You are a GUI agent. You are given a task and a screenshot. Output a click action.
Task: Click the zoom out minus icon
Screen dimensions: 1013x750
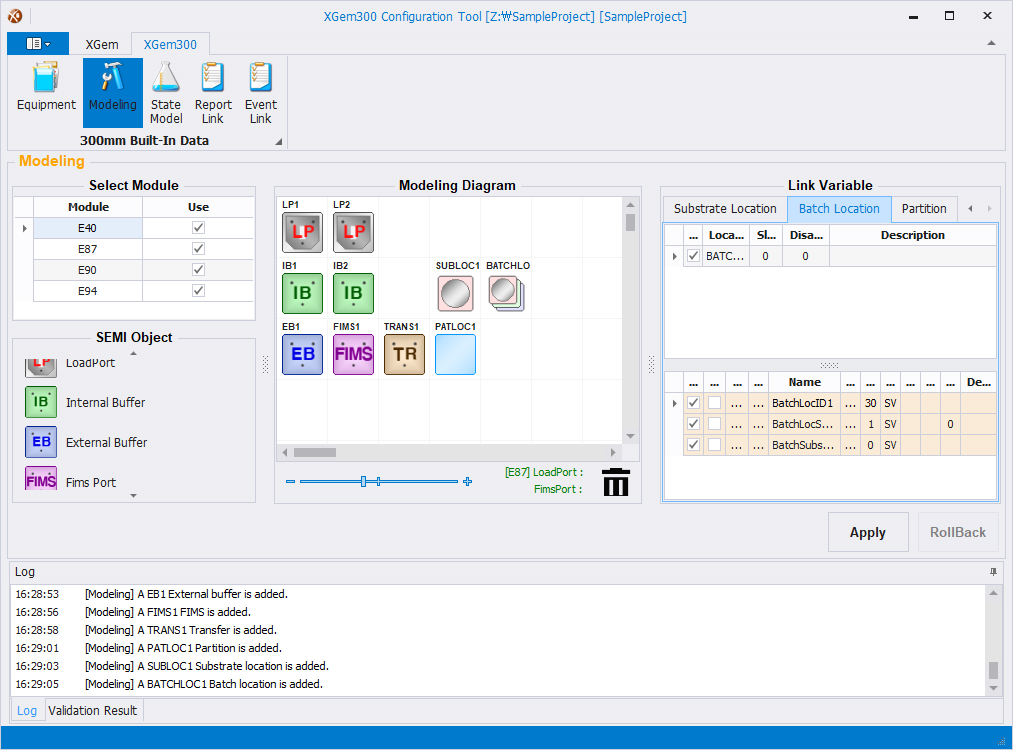coord(290,481)
